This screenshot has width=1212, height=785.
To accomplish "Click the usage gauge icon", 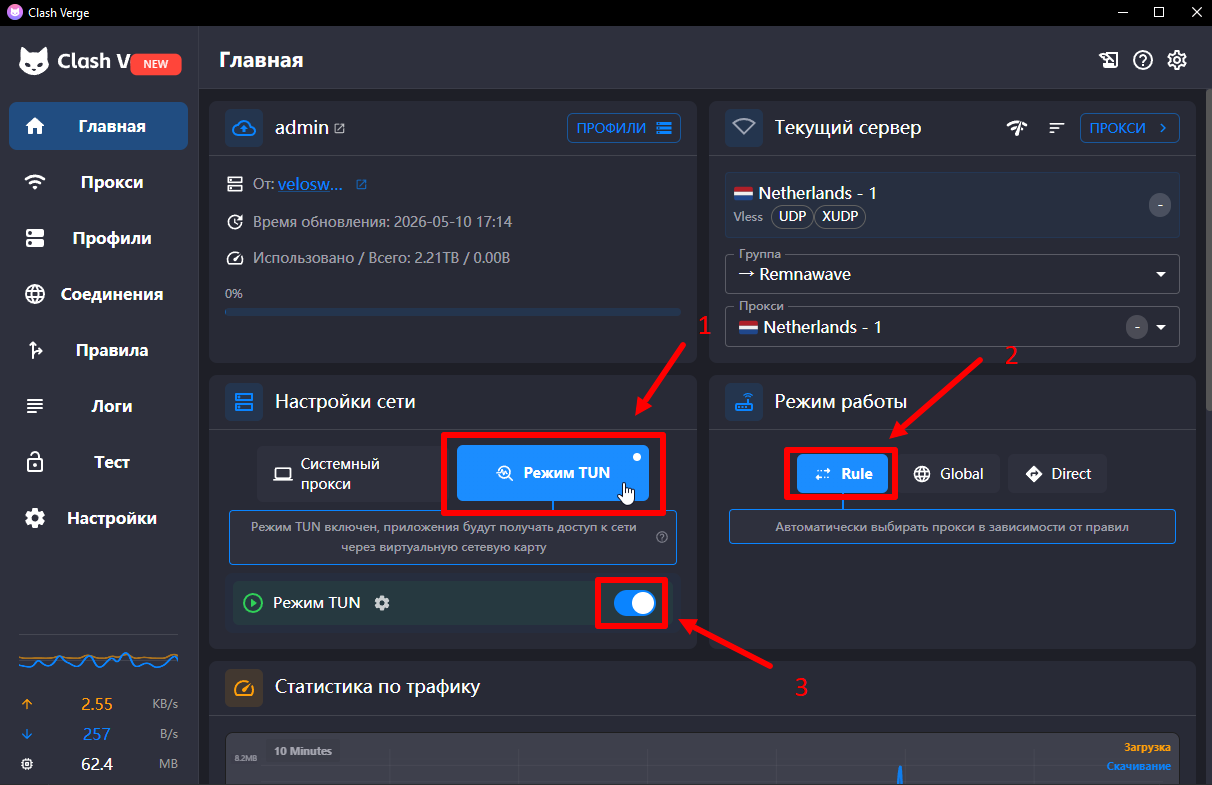I will (235, 258).
